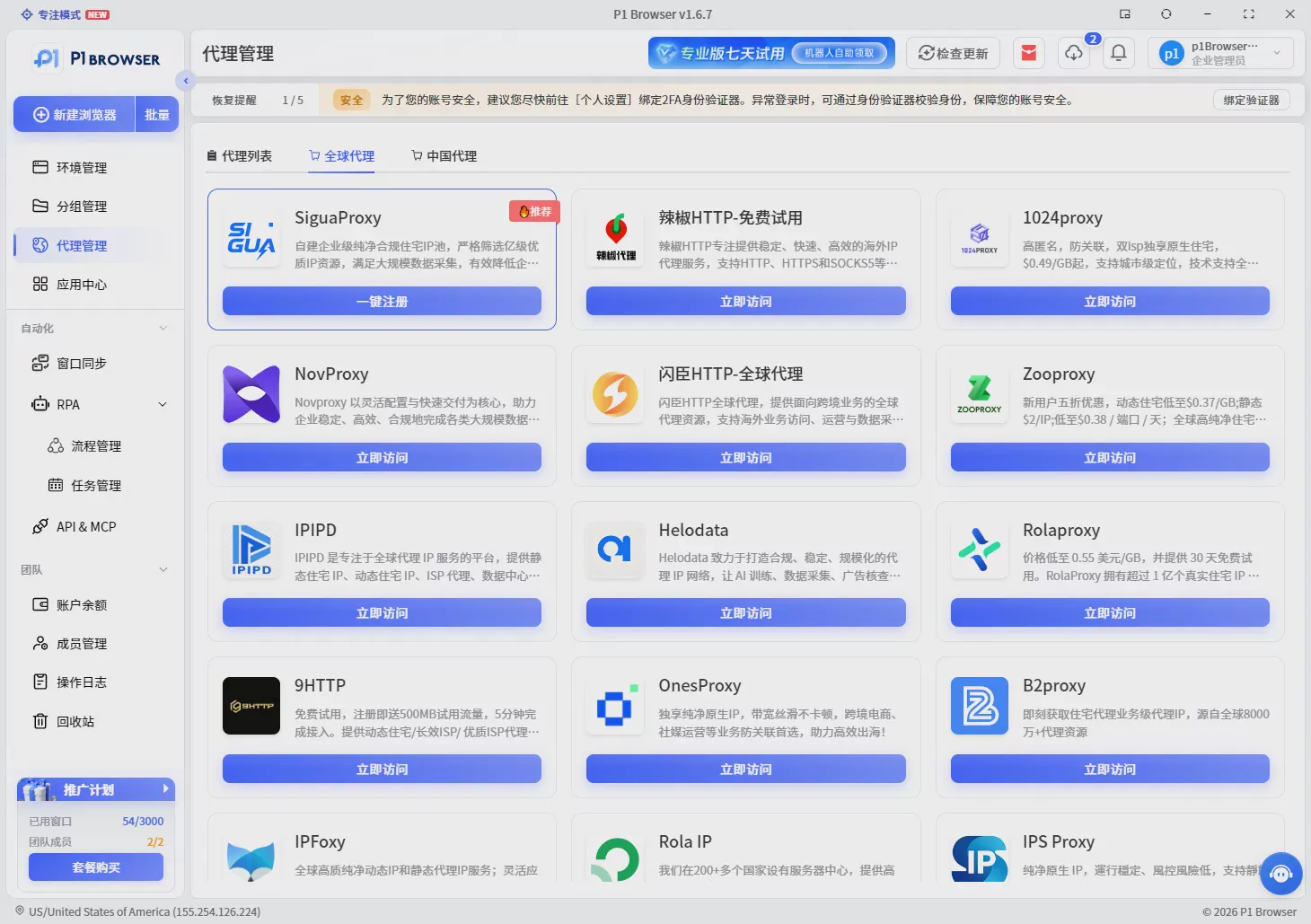Click 立即访问 for NovProxy
The height and width of the screenshot is (924, 1311).
pos(382,458)
